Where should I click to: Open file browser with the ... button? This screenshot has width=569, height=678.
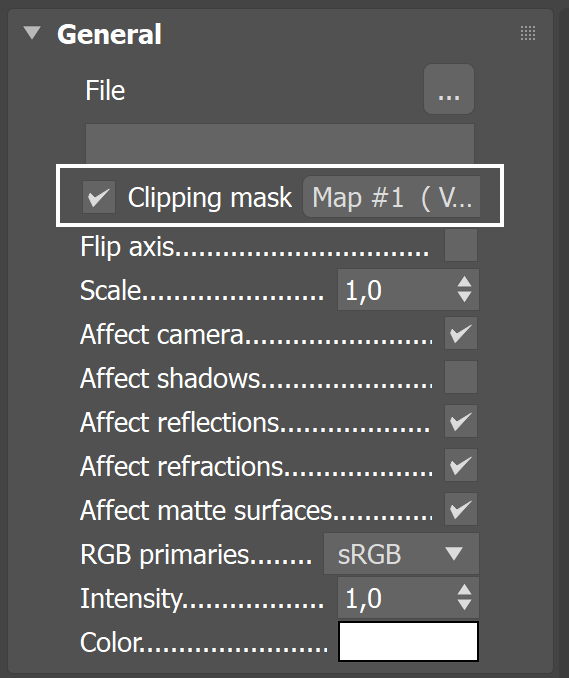449,90
